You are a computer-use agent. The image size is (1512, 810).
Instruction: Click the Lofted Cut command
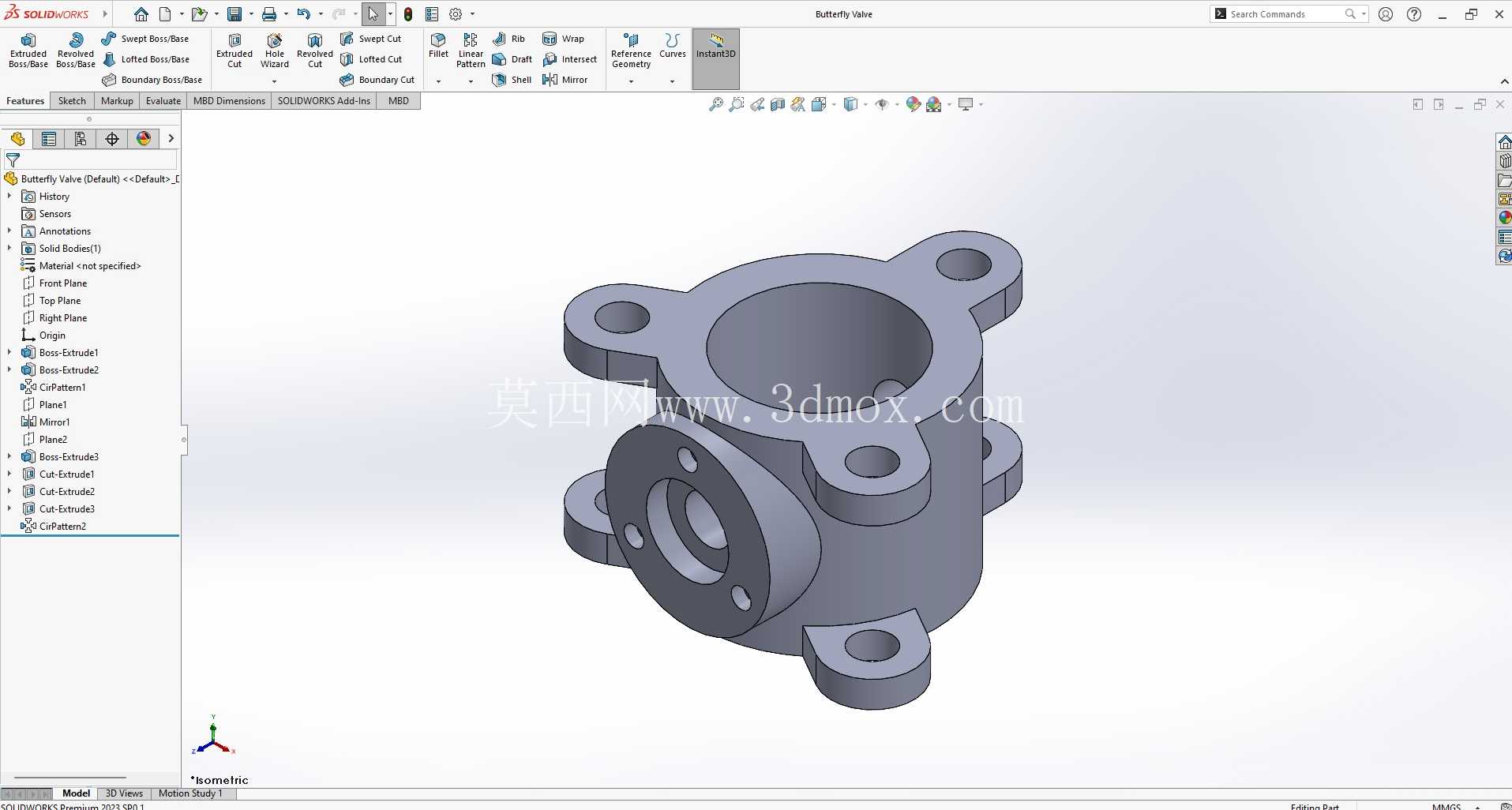[x=370, y=59]
